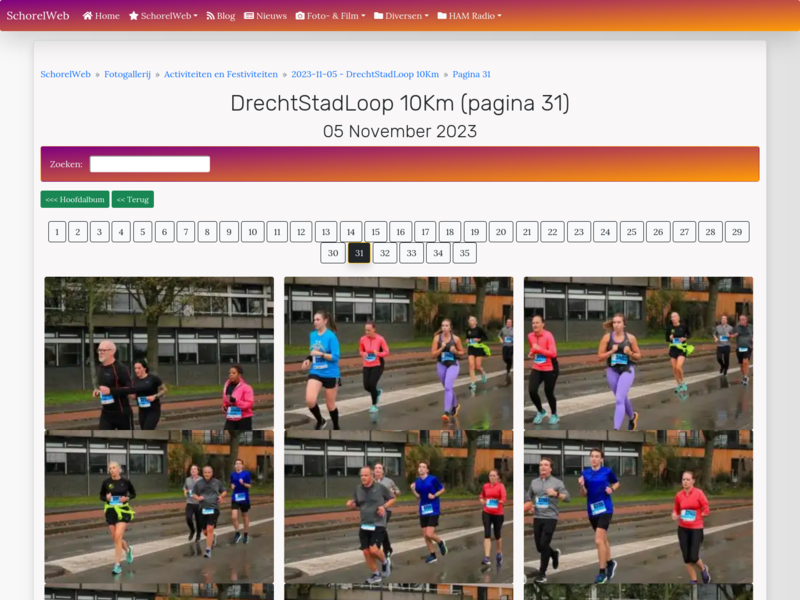Go to page 16
Viewport: 800px width, 600px height.
[x=401, y=232]
